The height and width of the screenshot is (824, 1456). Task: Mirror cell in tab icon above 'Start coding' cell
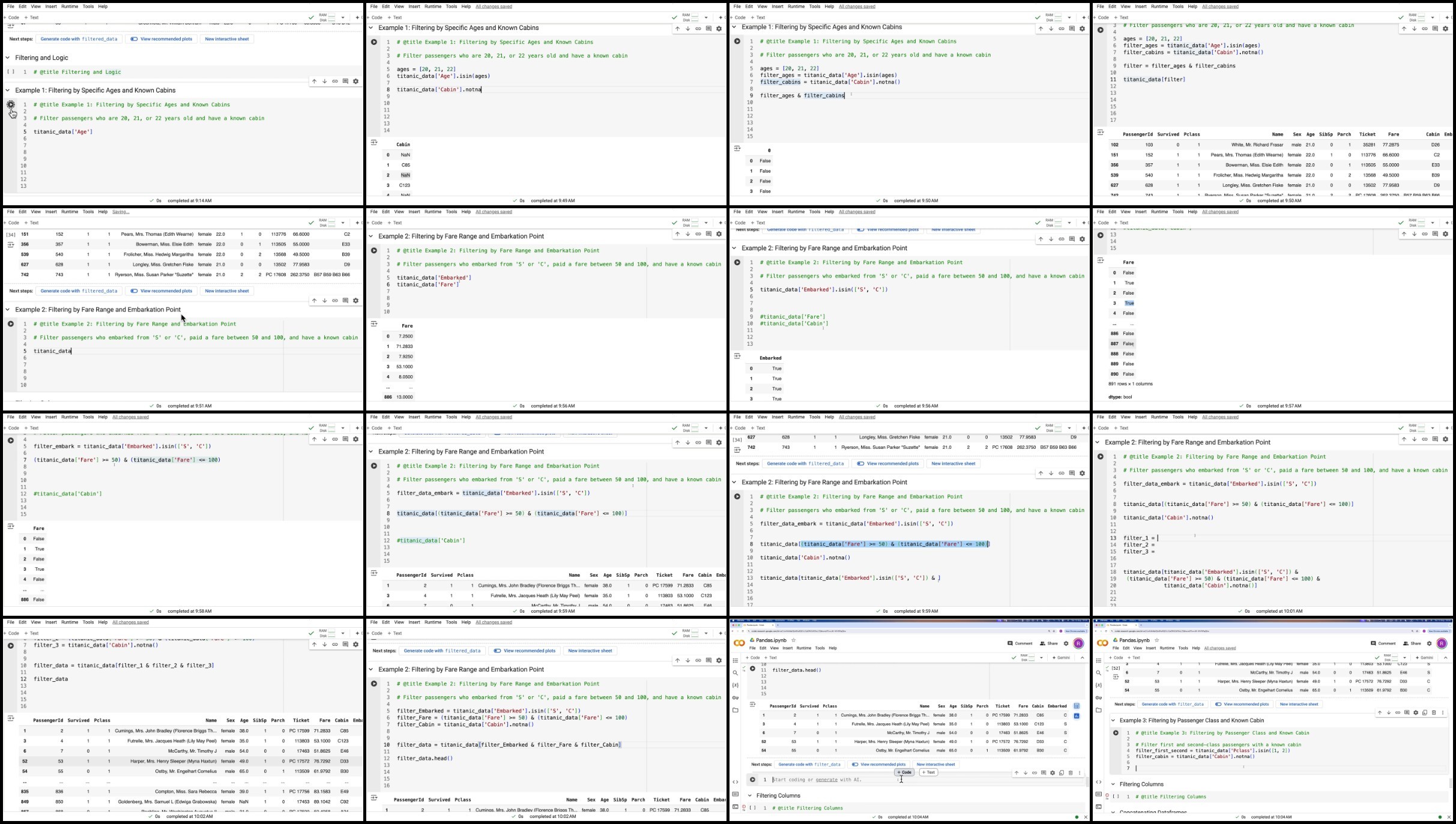pos(1062,772)
